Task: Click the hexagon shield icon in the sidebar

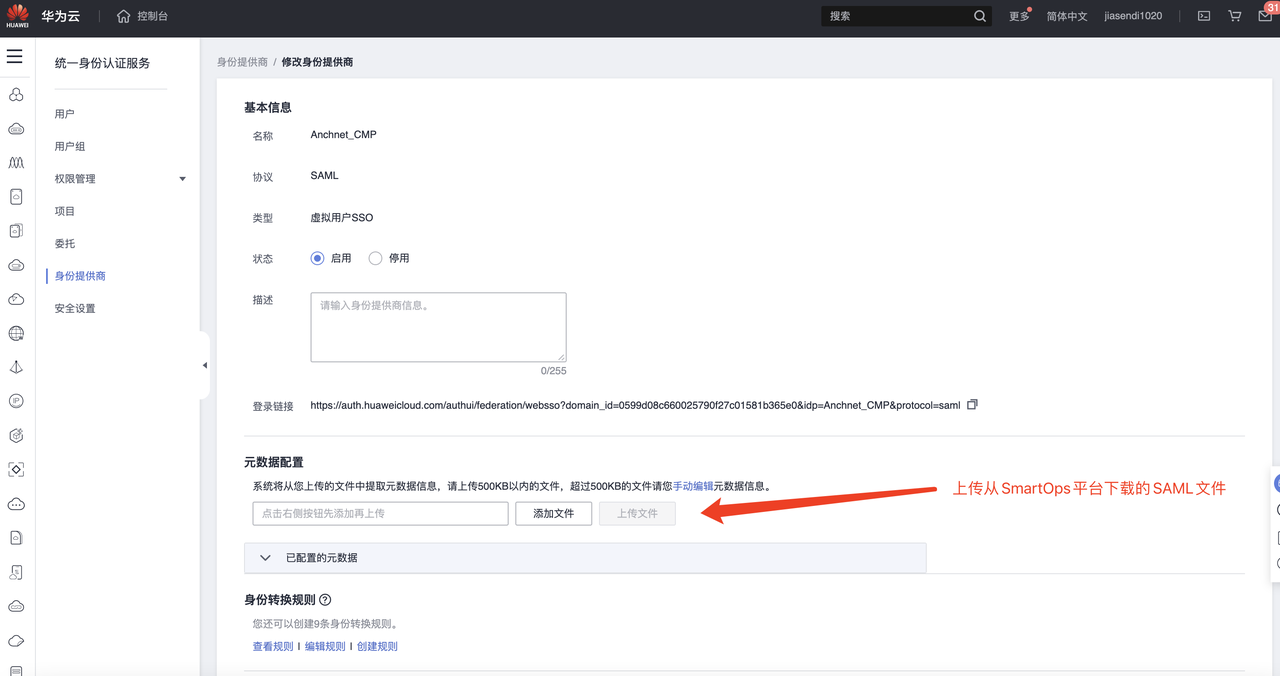Action: [16, 435]
